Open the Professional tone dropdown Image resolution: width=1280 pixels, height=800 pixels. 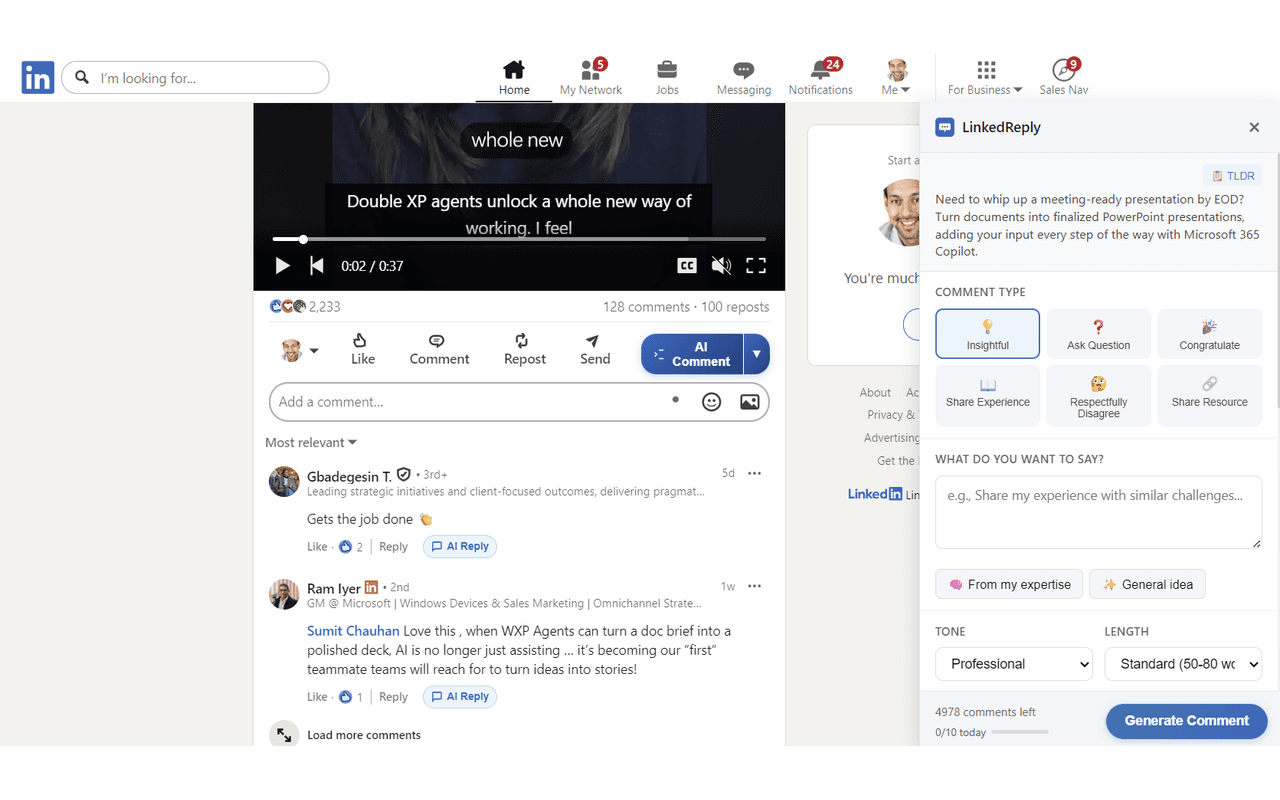1013,664
